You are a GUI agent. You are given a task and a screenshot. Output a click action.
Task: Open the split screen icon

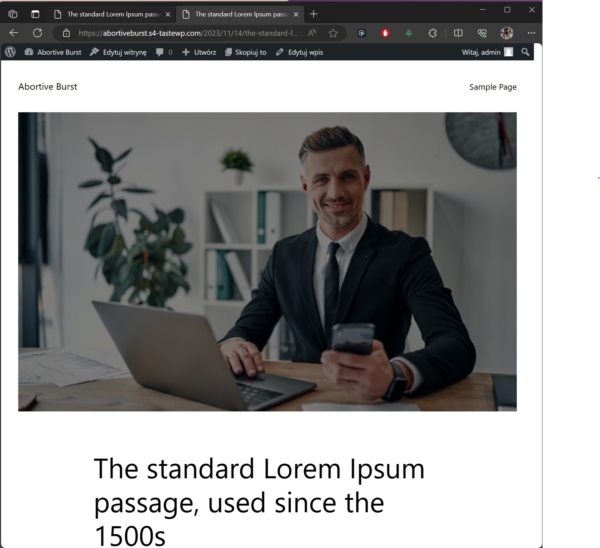(x=458, y=33)
